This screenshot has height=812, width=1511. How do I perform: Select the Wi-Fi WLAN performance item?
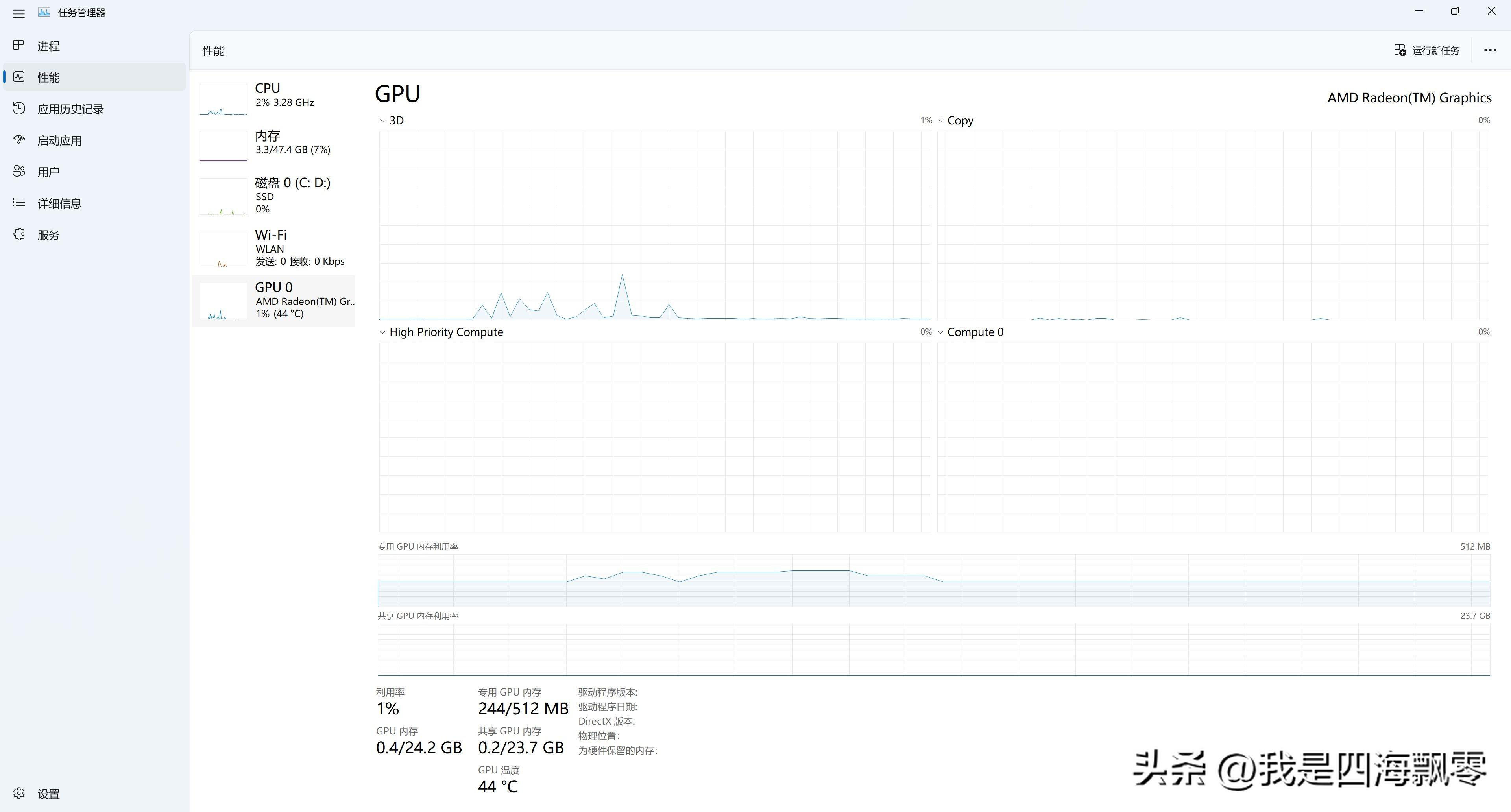(x=273, y=248)
